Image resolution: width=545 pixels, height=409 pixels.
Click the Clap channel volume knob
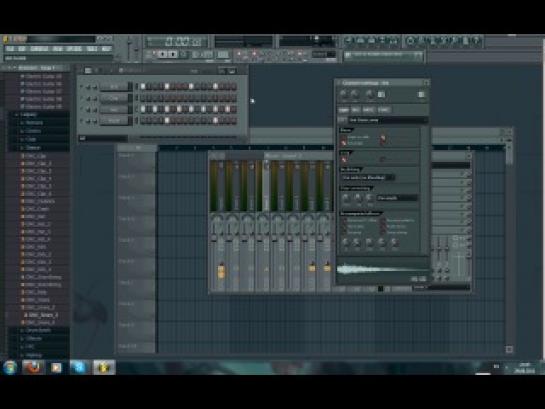(95, 99)
